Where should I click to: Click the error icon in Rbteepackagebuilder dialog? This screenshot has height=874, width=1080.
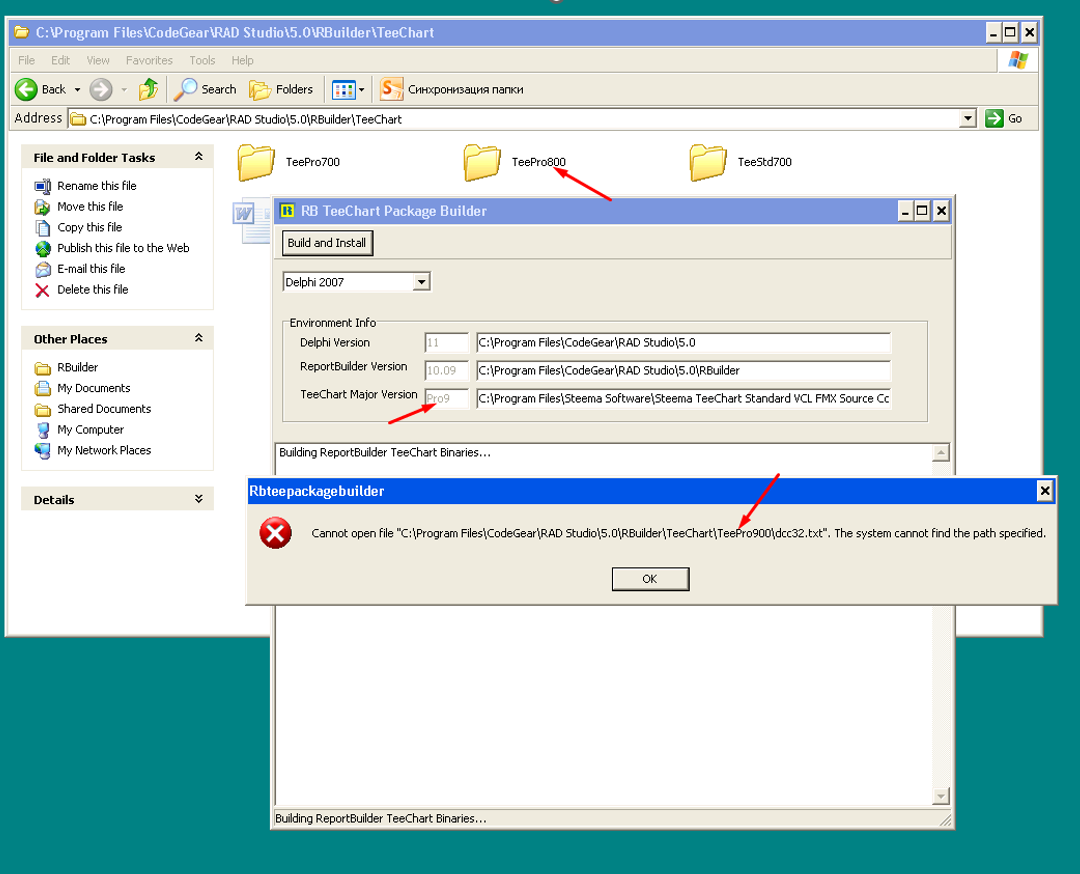pos(276,533)
